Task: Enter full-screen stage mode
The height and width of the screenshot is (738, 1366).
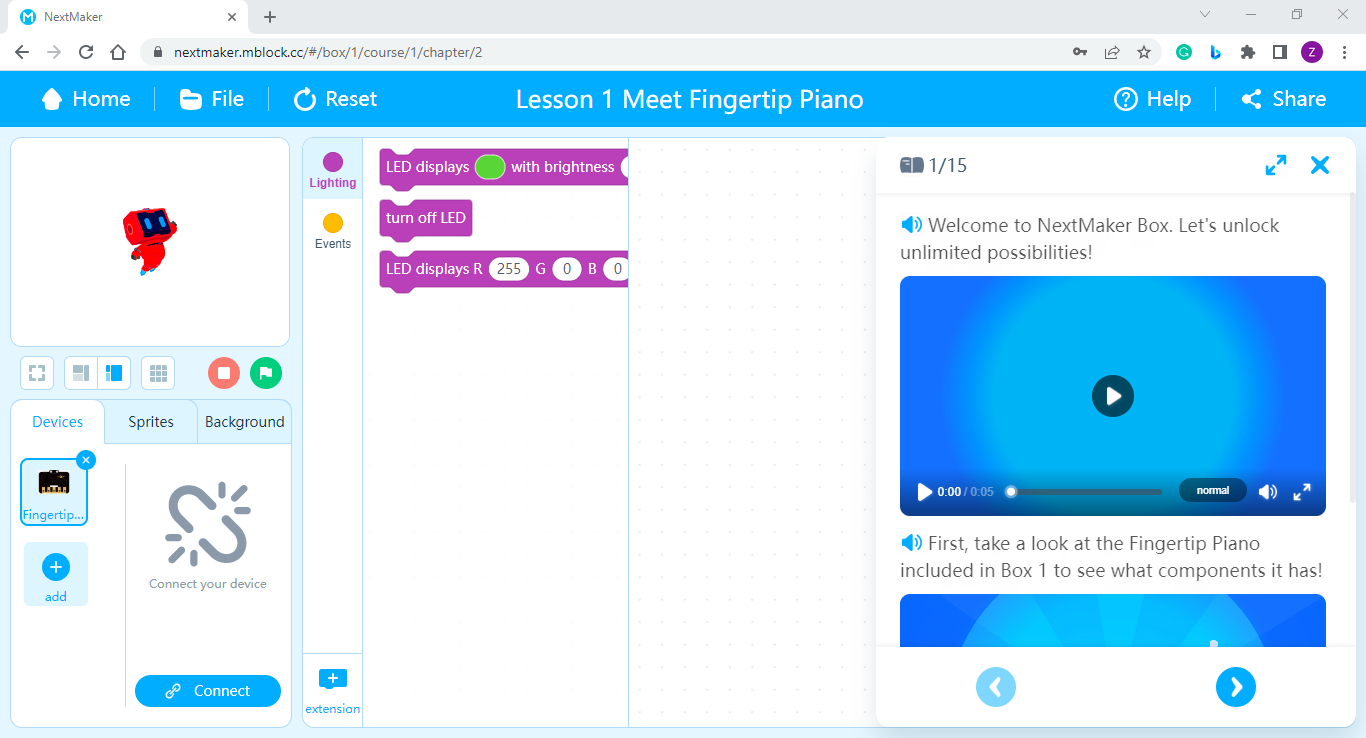Action: coord(37,373)
